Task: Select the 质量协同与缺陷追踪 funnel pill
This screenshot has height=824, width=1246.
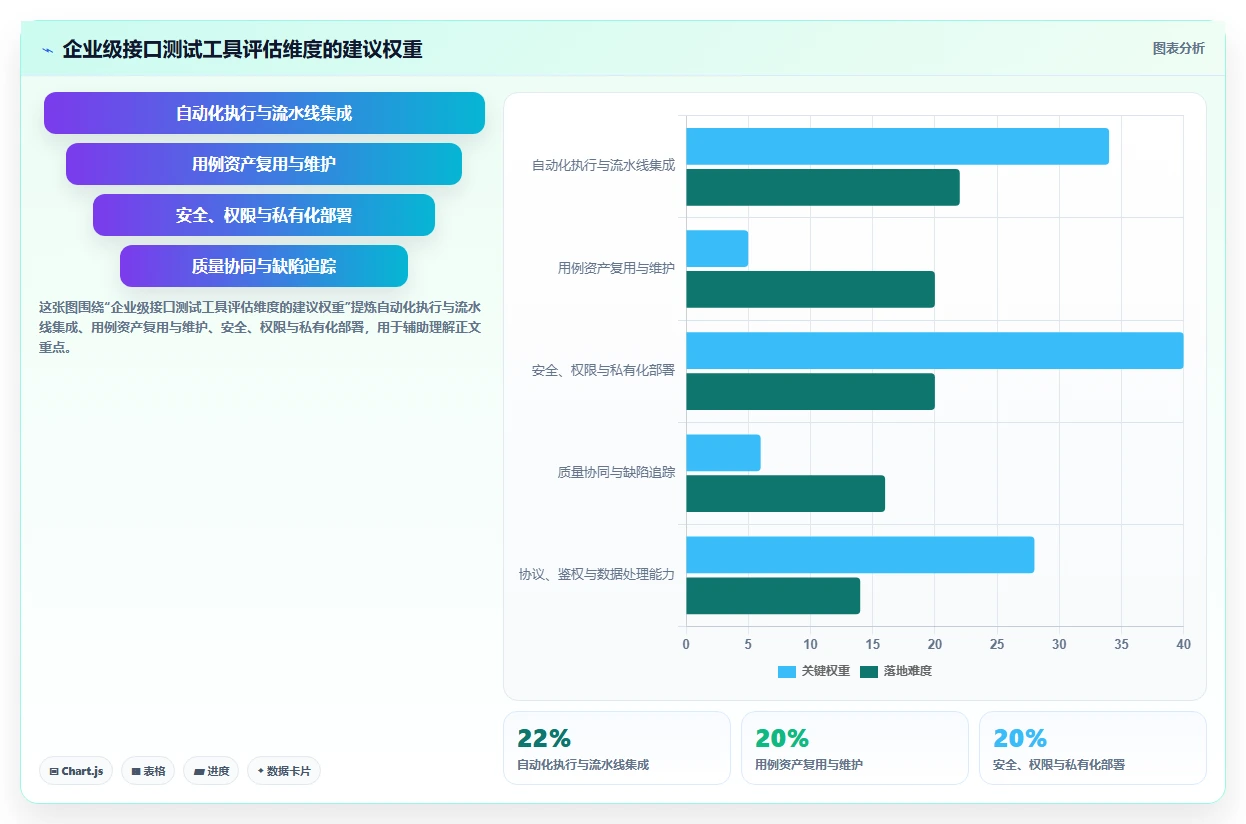Action: coord(264,266)
